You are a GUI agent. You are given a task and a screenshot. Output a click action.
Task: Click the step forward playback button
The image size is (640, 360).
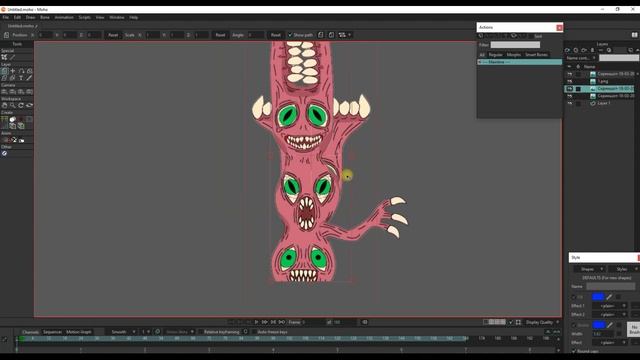(265, 322)
